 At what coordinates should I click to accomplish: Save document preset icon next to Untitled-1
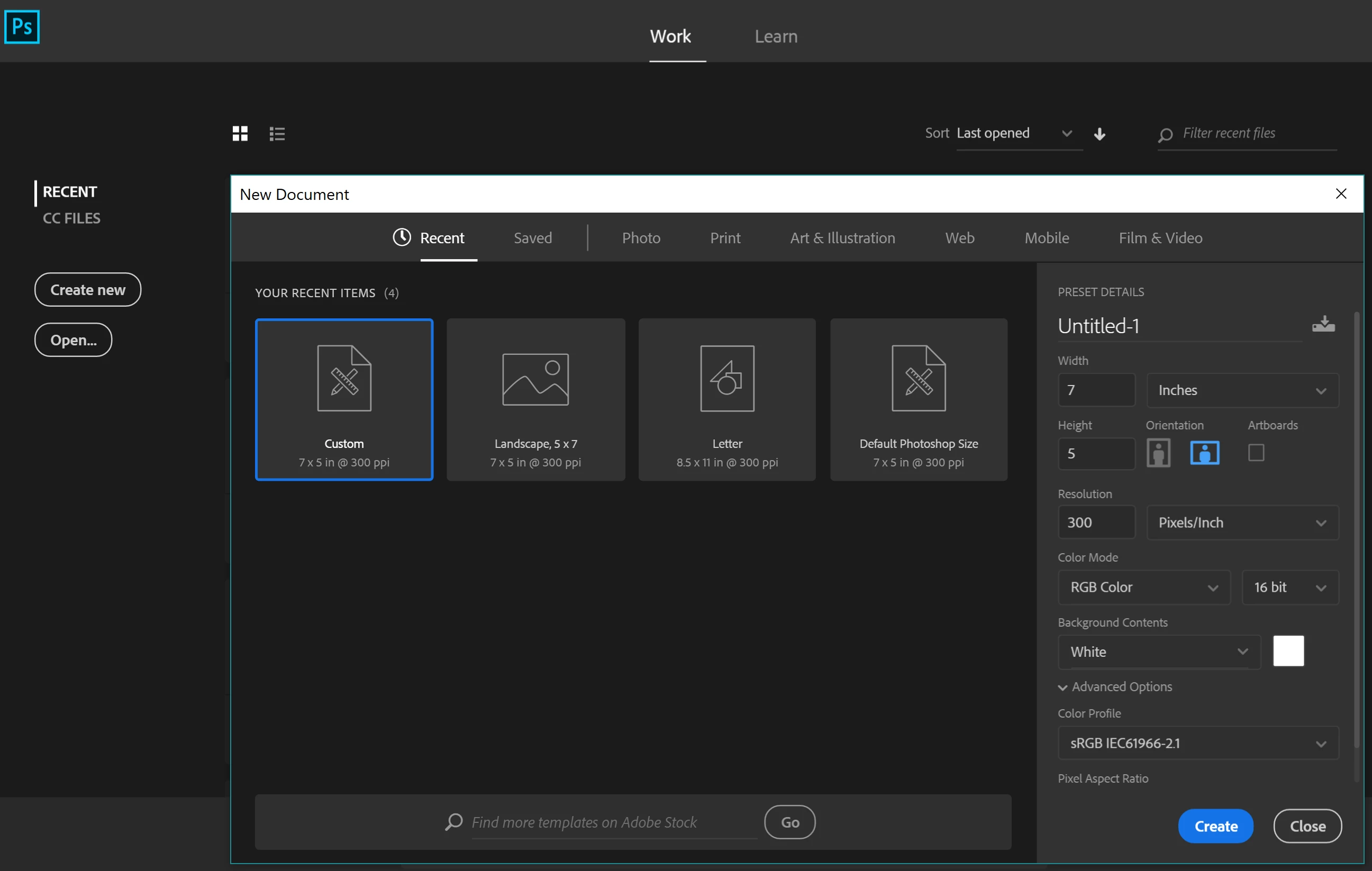pyautogui.click(x=1323, y=324)
